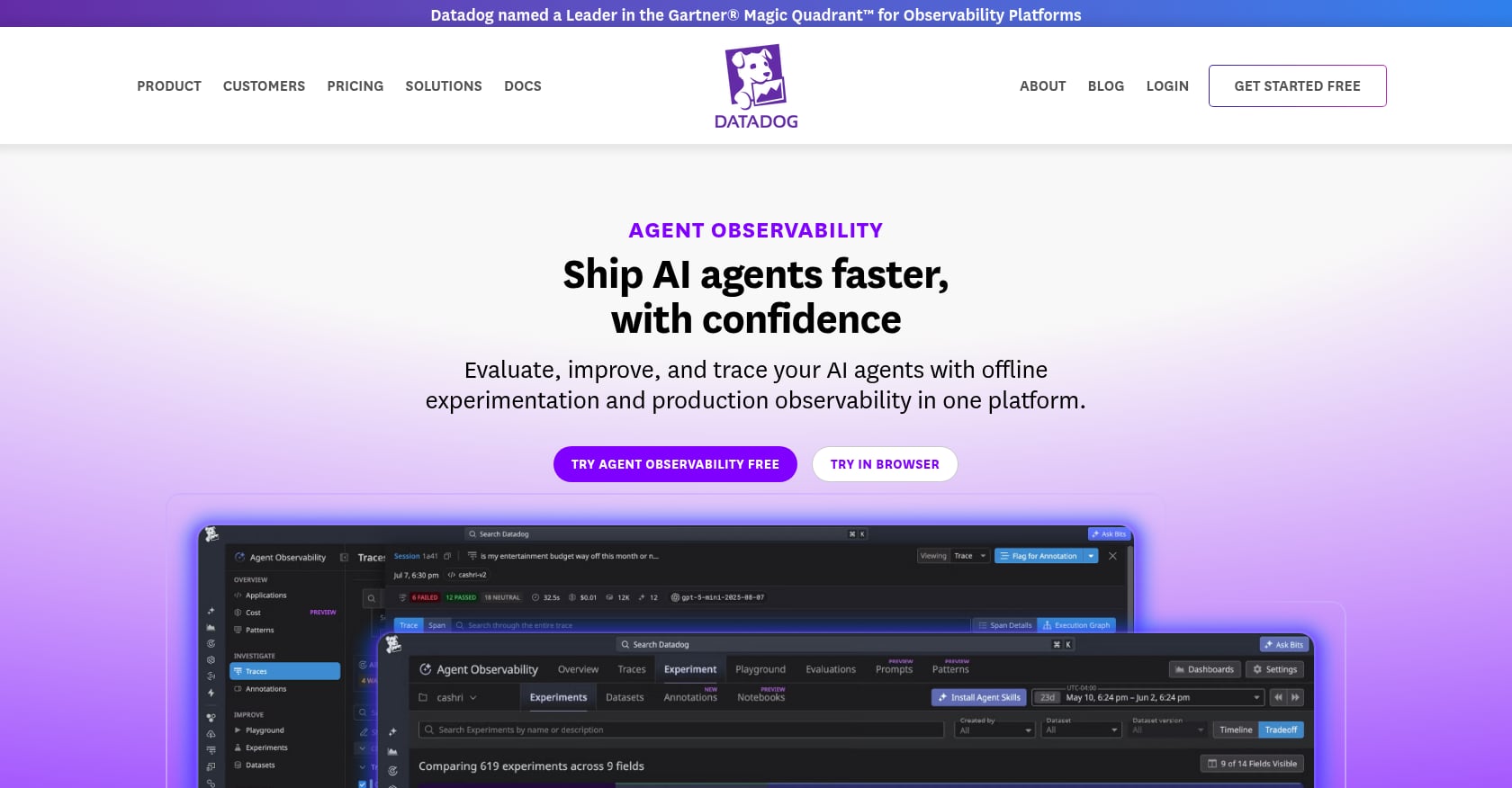Image resolution: width=1512 pixels, height=788 pixels.
Task: Open the Created by filter dropdown
Action: click(x=994, y=730)
